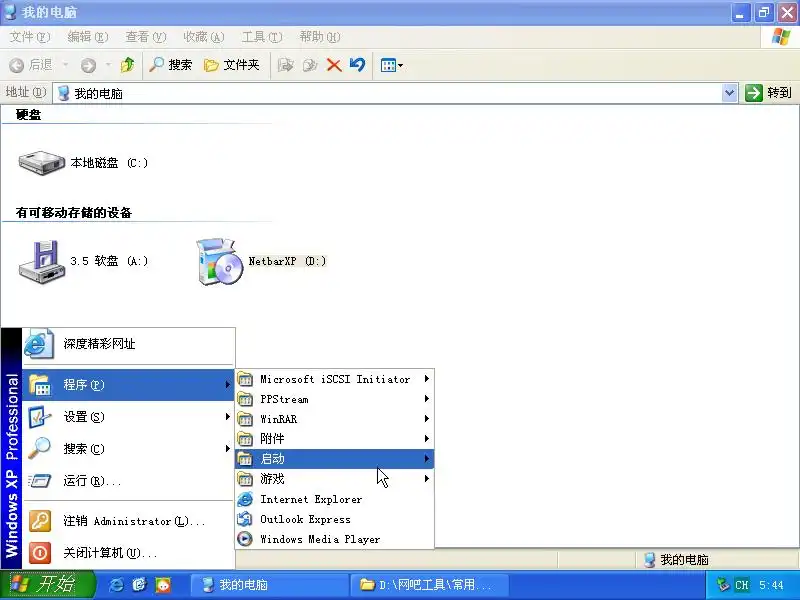Open Settings (设置) in Start menu

pyautogui.click(x=129, y=417)
